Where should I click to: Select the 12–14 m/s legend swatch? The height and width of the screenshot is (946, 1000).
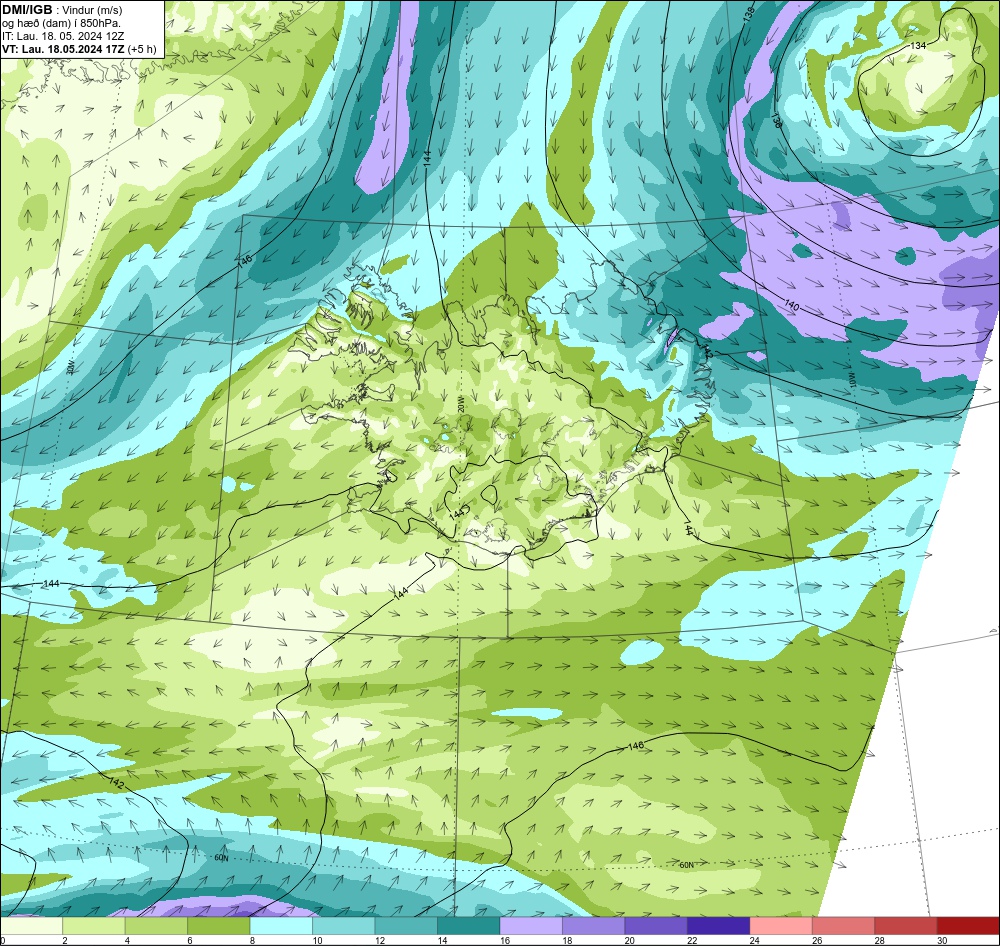pos(406,926)
